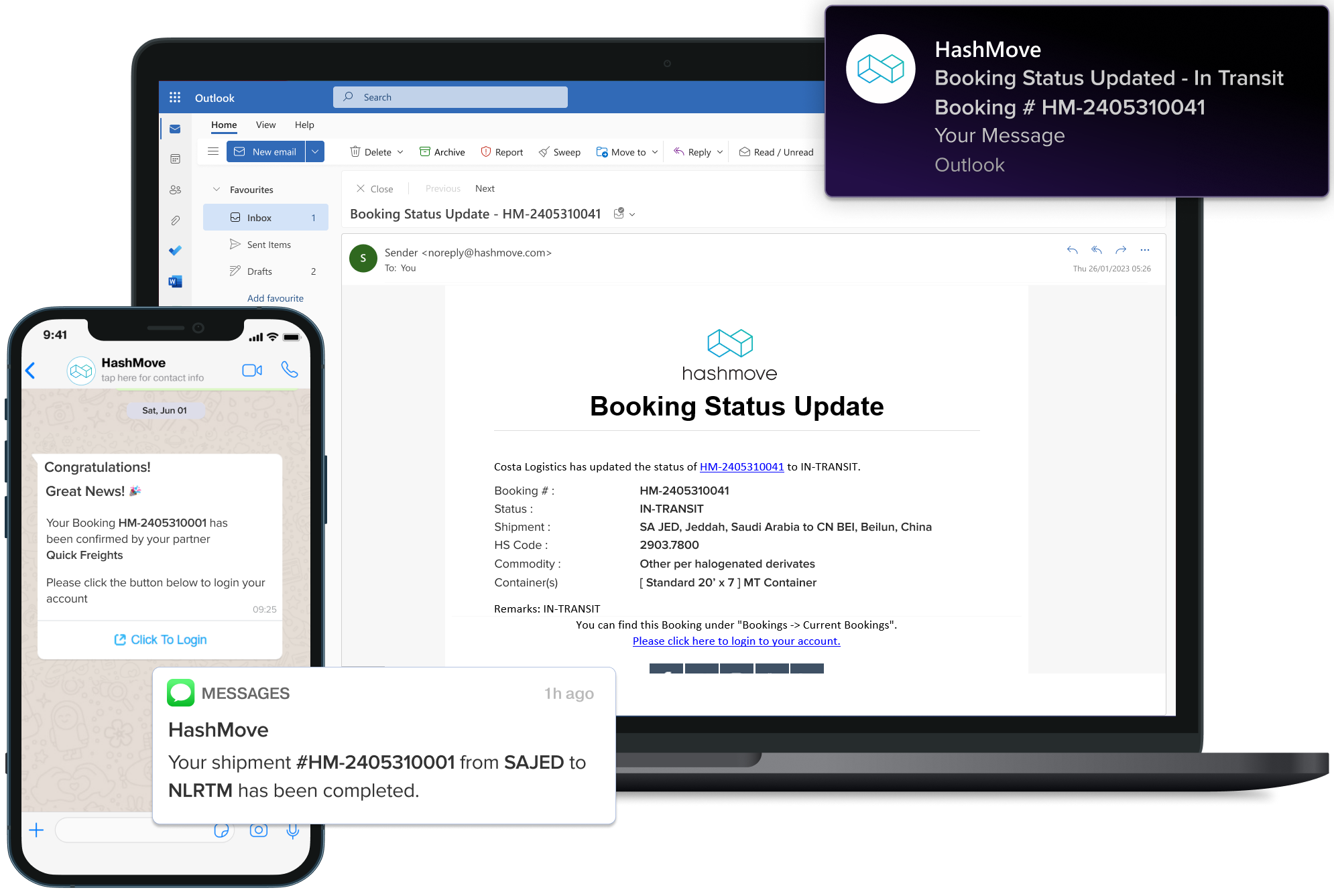Start a voice call to HashMove

(290, 369)
